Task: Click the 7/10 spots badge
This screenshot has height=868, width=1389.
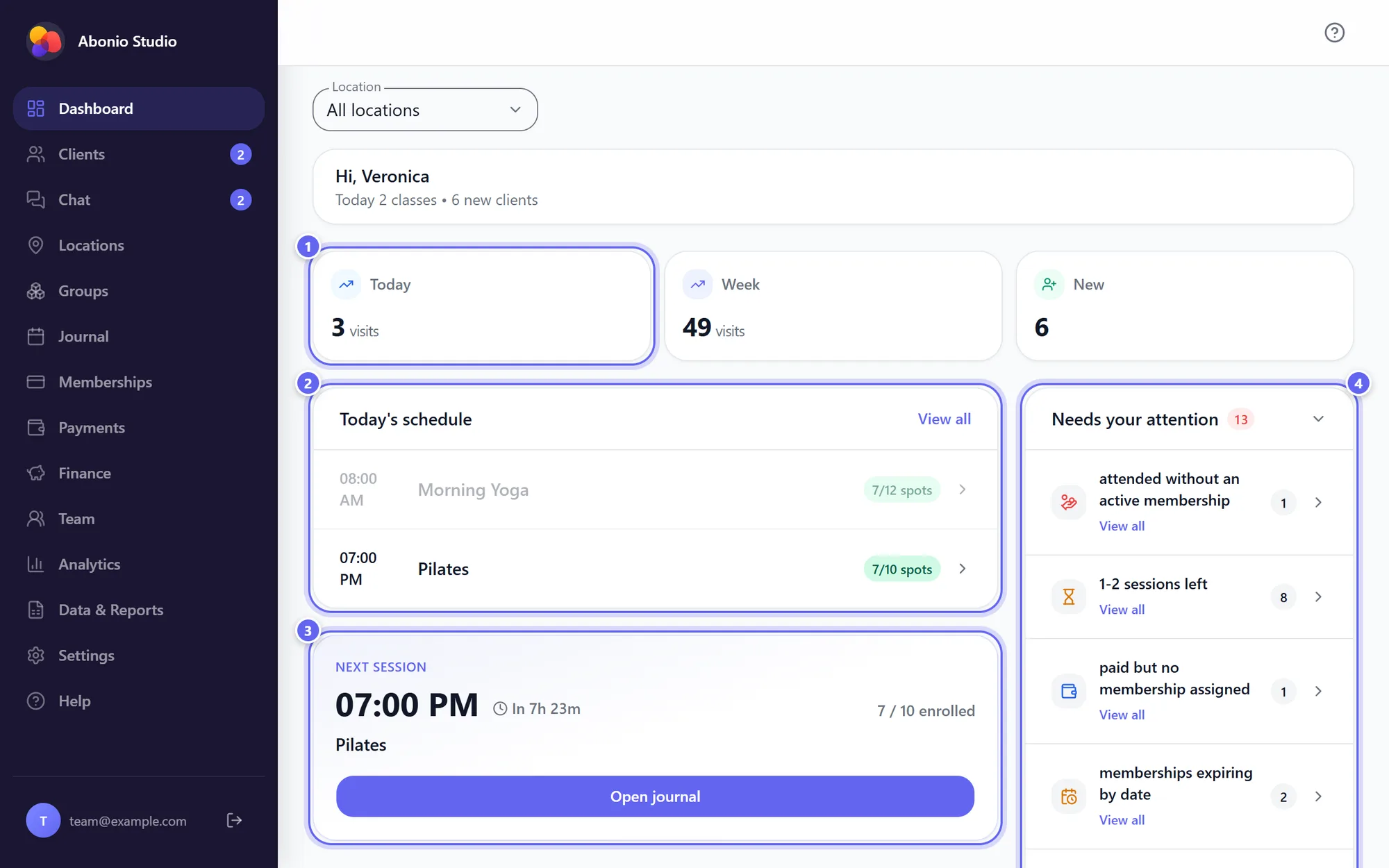Action: [902, 569]
